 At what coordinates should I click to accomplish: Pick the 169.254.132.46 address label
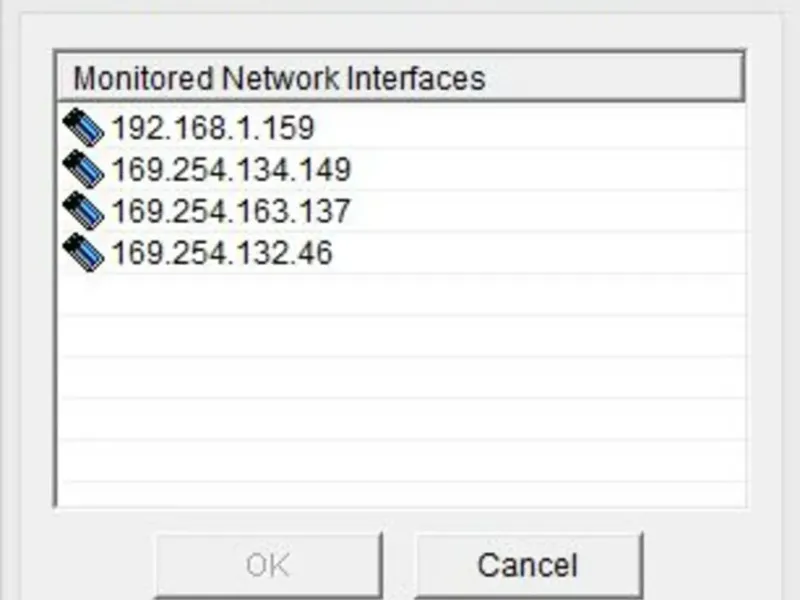coord(221,253)
